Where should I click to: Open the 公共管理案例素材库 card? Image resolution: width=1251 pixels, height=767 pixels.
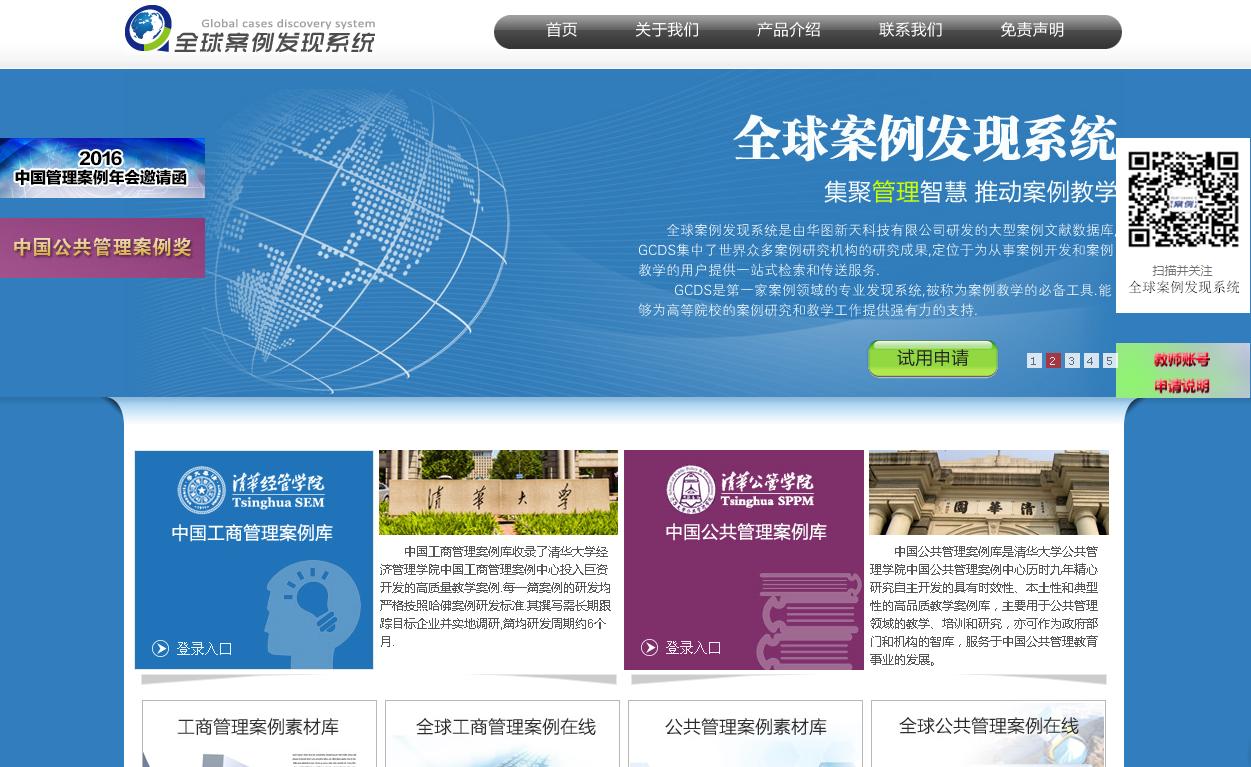pyautogui.click(x=745, y=734)
